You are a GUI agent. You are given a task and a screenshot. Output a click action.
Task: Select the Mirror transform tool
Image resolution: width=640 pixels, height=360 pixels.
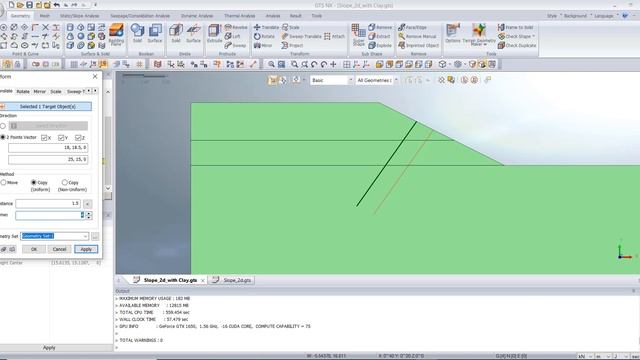(263, 45)
